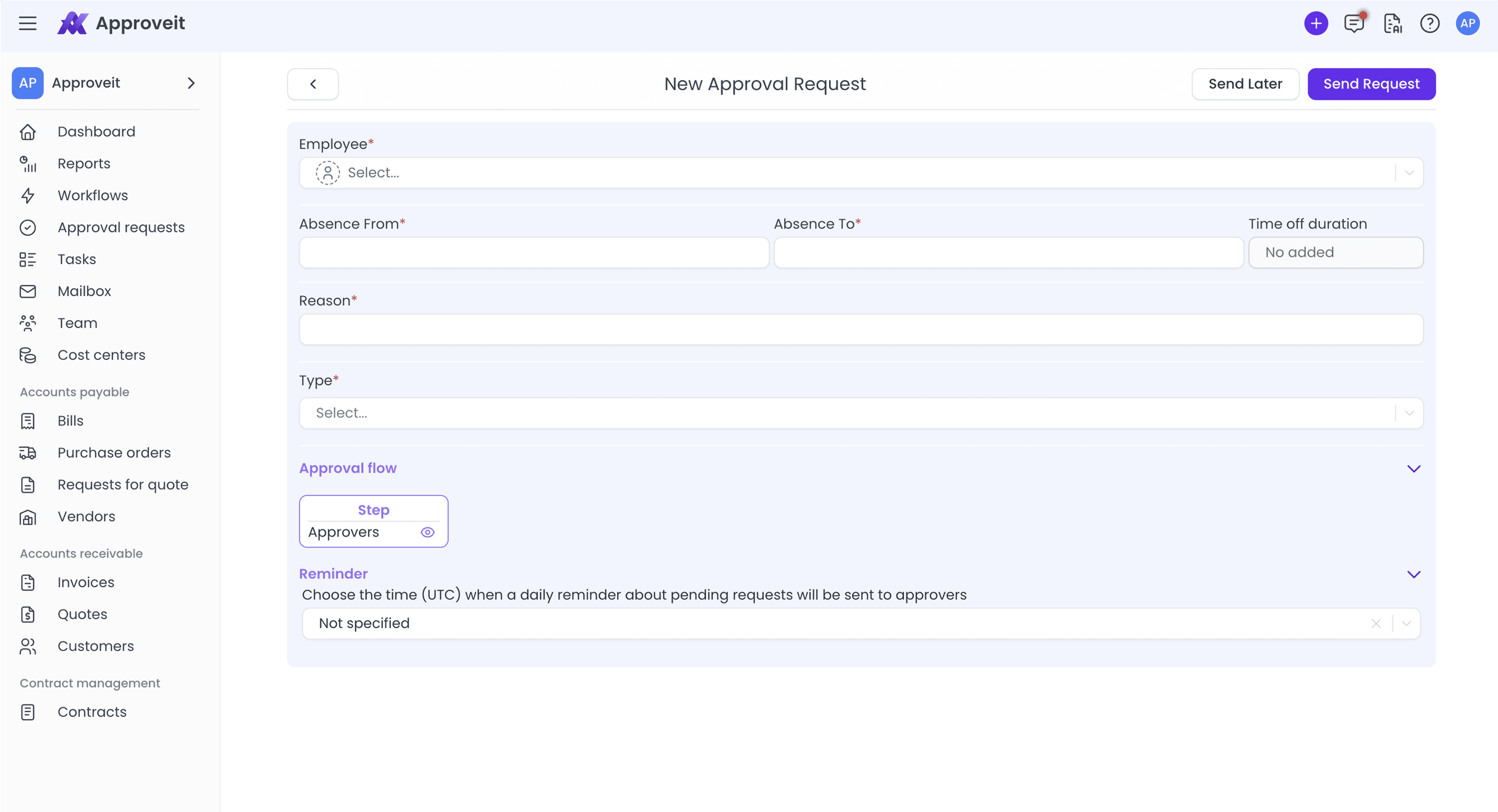Click the Customers people icon
This screenshot has width=1498, height=812.
(x=27, y=646)
